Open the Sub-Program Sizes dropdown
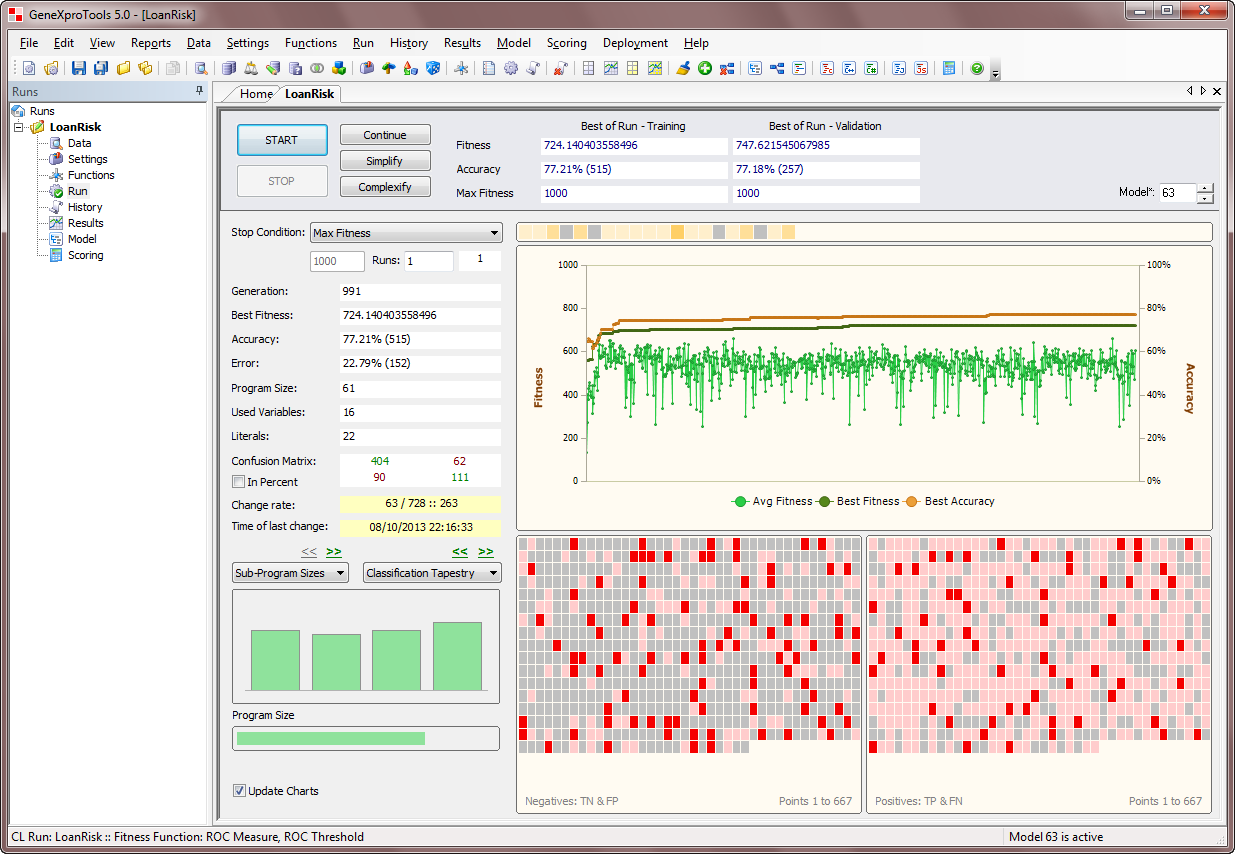1235x854 pixels. pos(290,573)
